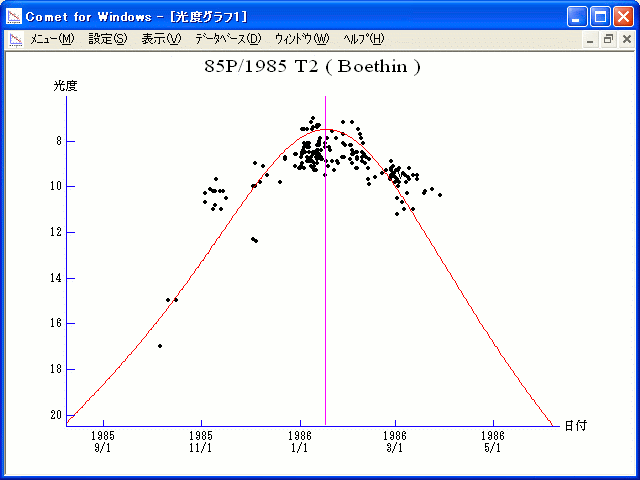This screenshot has width=640, height=480.
Task: Click the 日付 x-axis label
Action: pos(574,425)
